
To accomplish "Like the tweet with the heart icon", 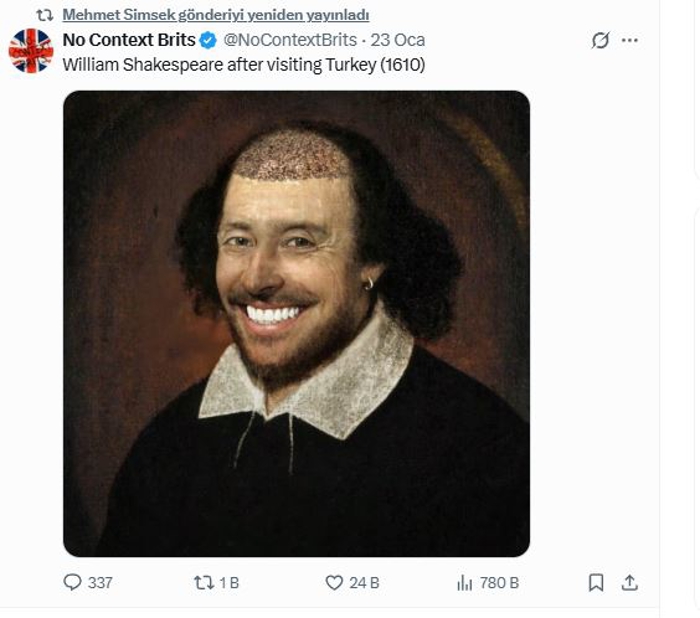I will click(334, 582).
